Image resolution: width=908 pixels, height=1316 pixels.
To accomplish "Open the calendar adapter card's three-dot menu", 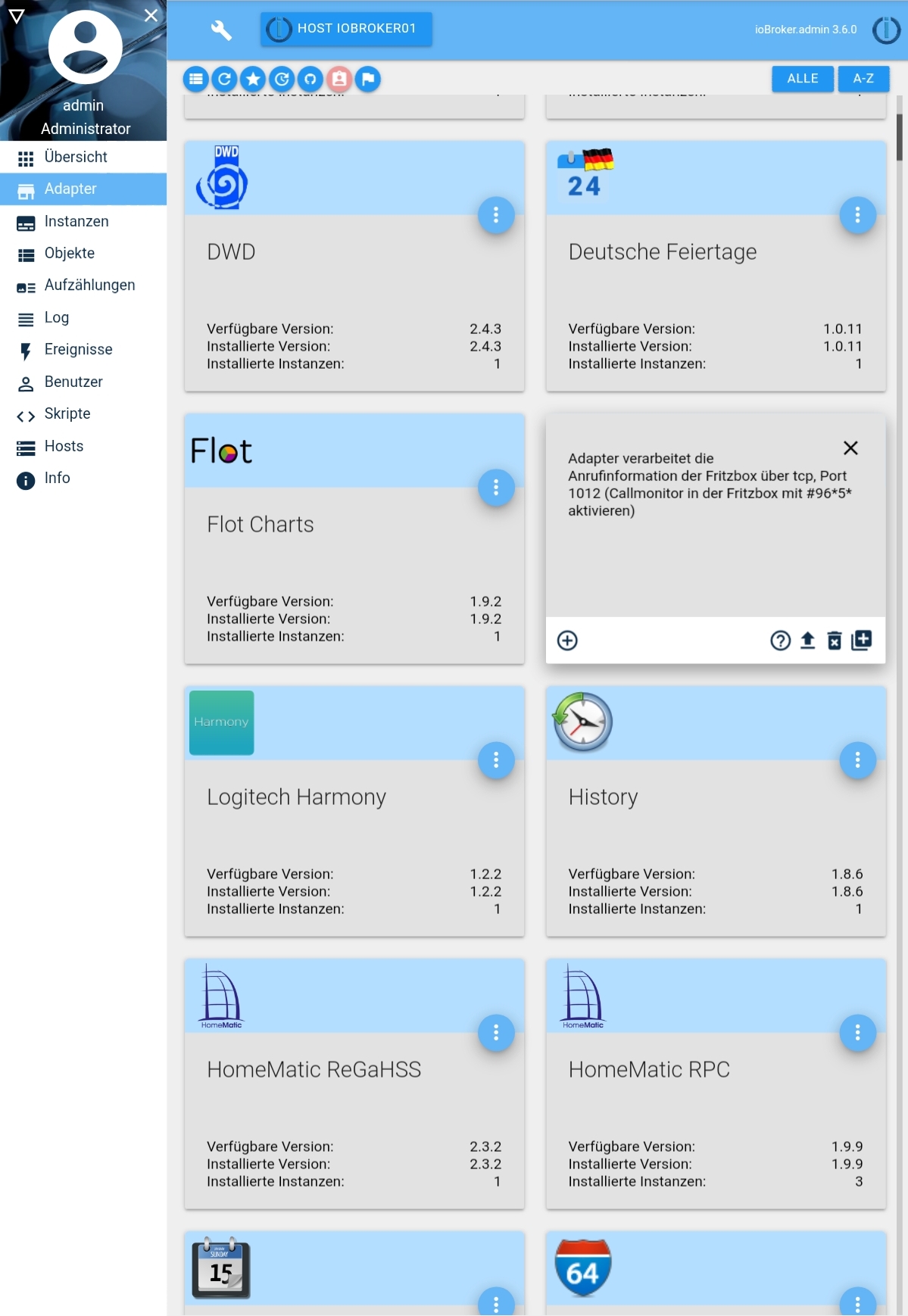I will coord(496,1303).
